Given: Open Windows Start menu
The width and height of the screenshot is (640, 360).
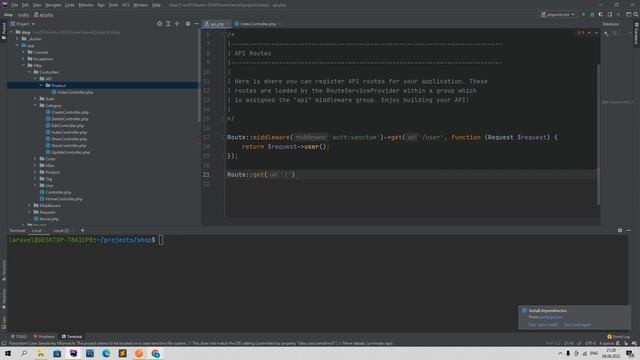Looking at the screenshot, I should 8,353.
